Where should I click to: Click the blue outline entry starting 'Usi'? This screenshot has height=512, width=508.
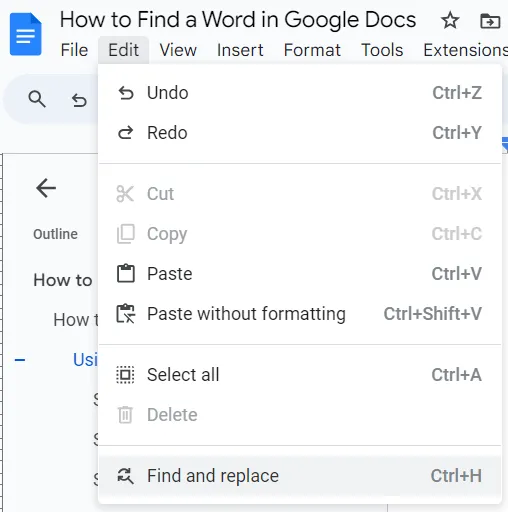(x=85, y=360)
